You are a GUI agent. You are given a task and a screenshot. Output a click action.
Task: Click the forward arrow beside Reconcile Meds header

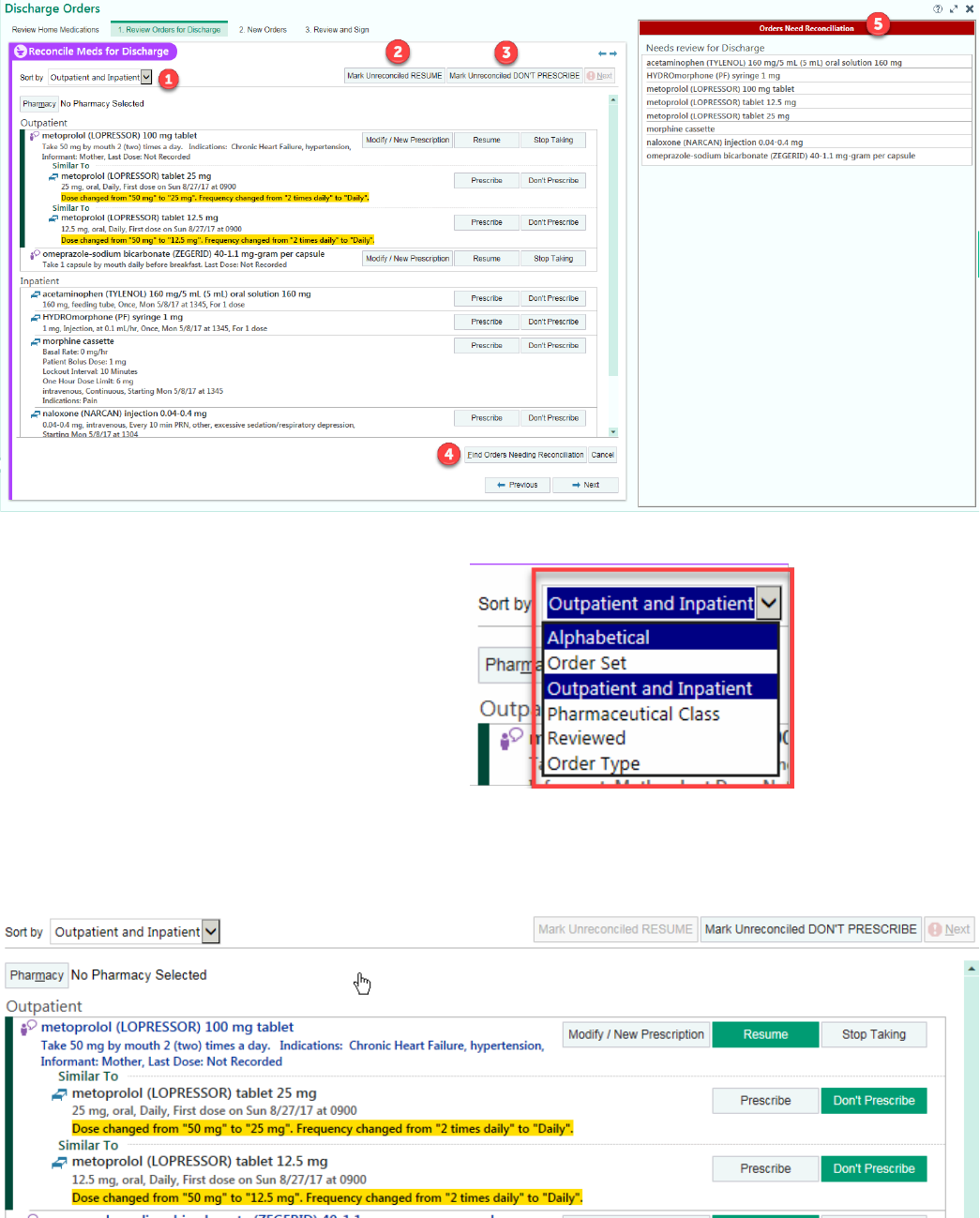[x=613, y=53]
